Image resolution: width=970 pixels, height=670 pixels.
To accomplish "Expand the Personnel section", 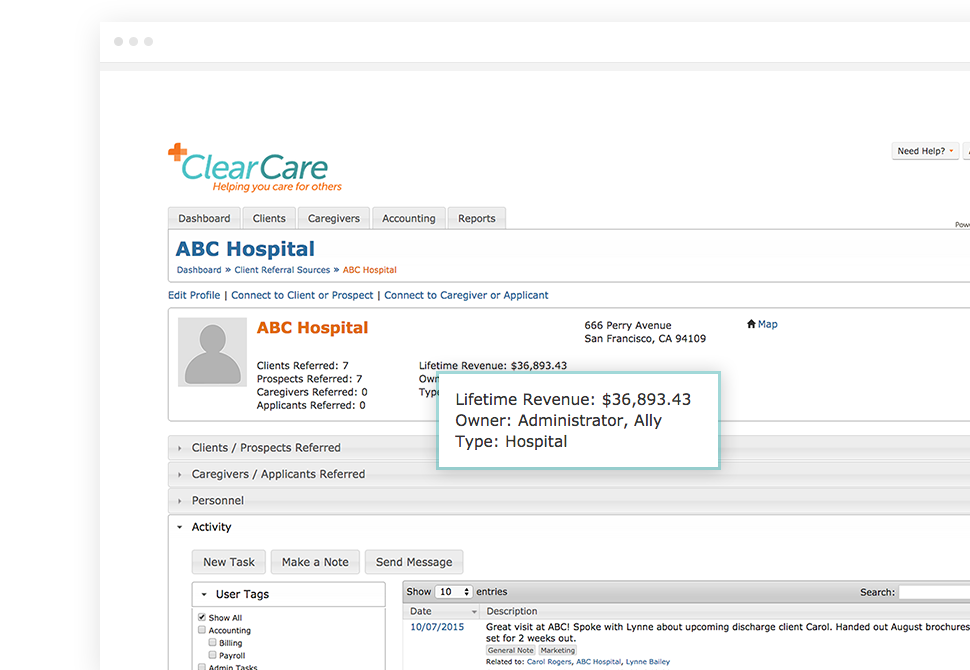I will pos(569,500).
